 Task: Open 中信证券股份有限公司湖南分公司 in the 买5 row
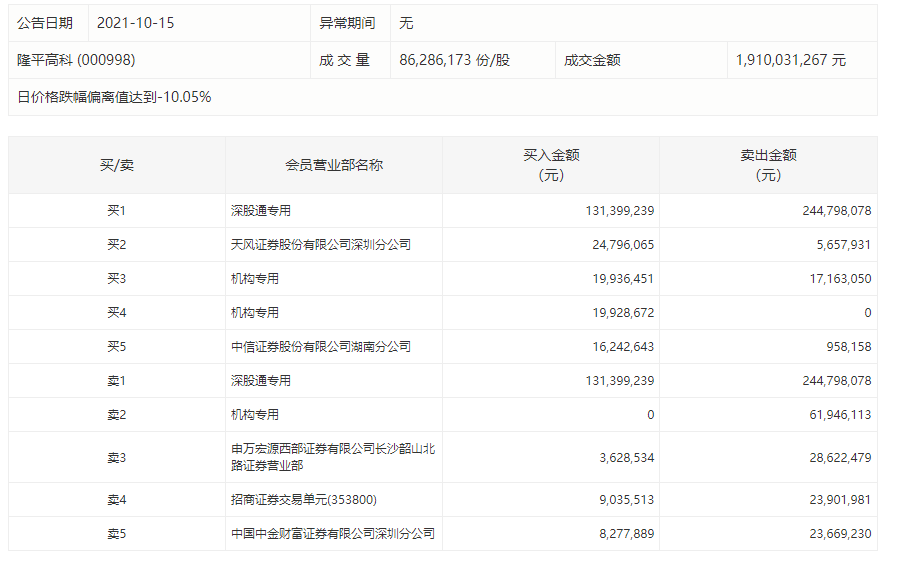(x=320, y=347)
